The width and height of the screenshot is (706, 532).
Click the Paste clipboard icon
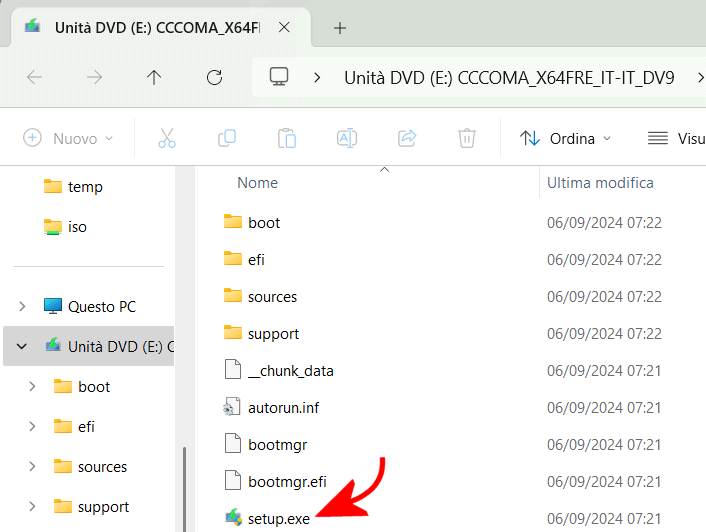pos(287,138)
